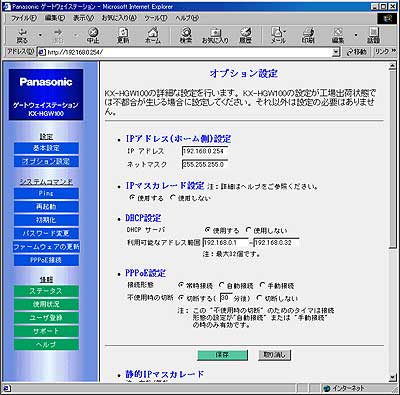Choose 常時接続 connection type radio
The width and height of the screenshot is (400, 395).
click(x=181, y=285)
